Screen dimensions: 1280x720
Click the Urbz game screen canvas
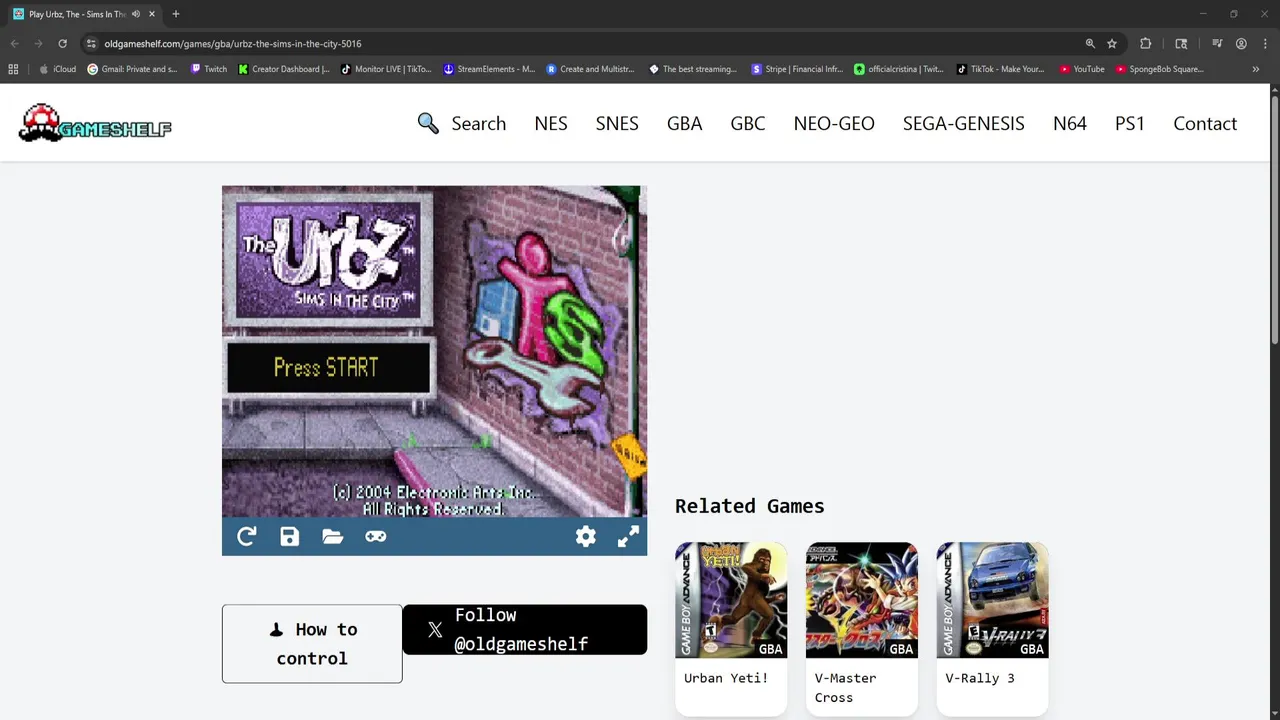click(x=434, y=351)
